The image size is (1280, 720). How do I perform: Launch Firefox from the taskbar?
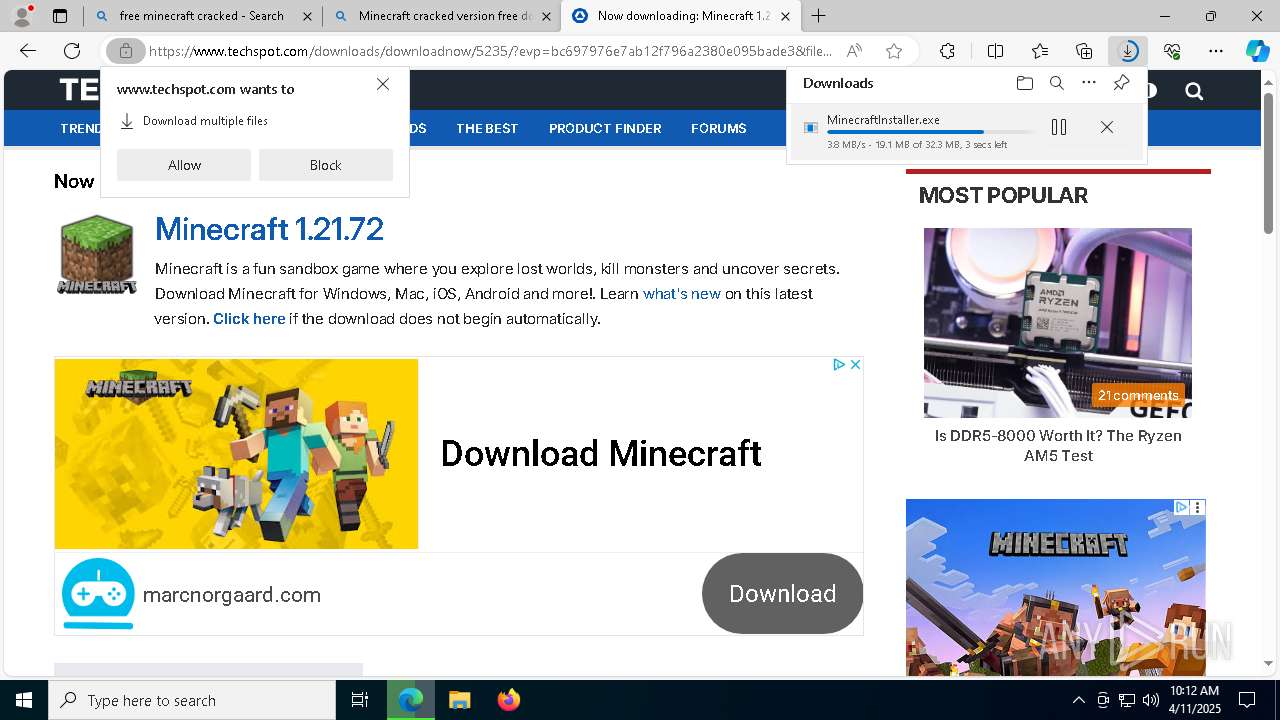tap(508, 700)
